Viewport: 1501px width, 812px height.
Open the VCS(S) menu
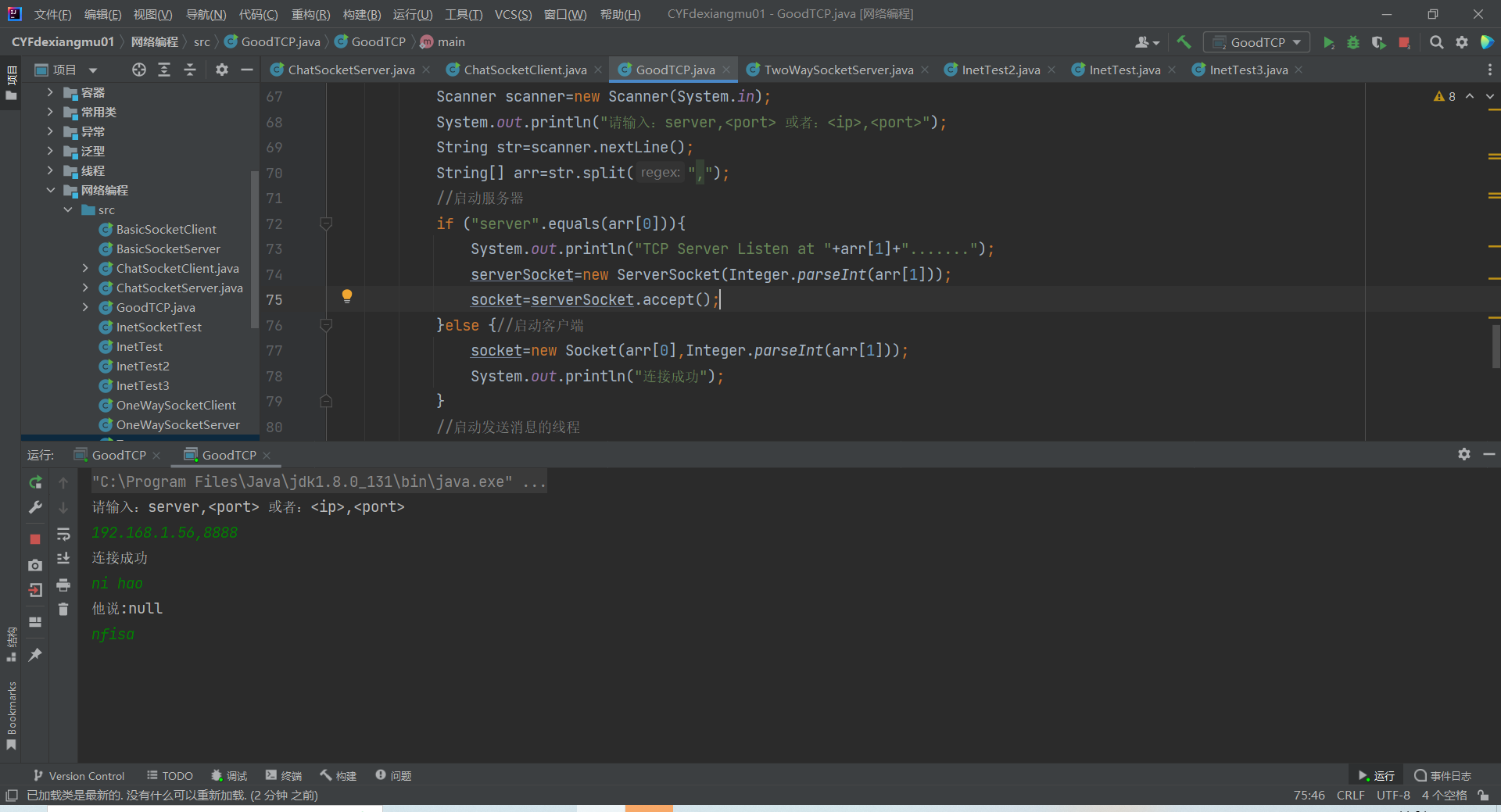click(x=513, y=14)
